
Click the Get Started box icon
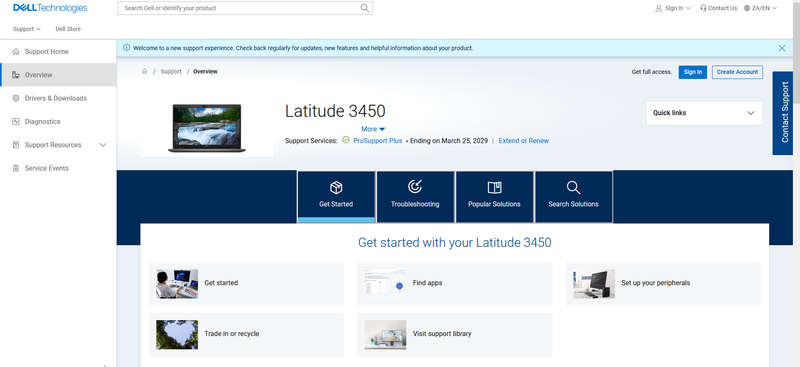336,188
